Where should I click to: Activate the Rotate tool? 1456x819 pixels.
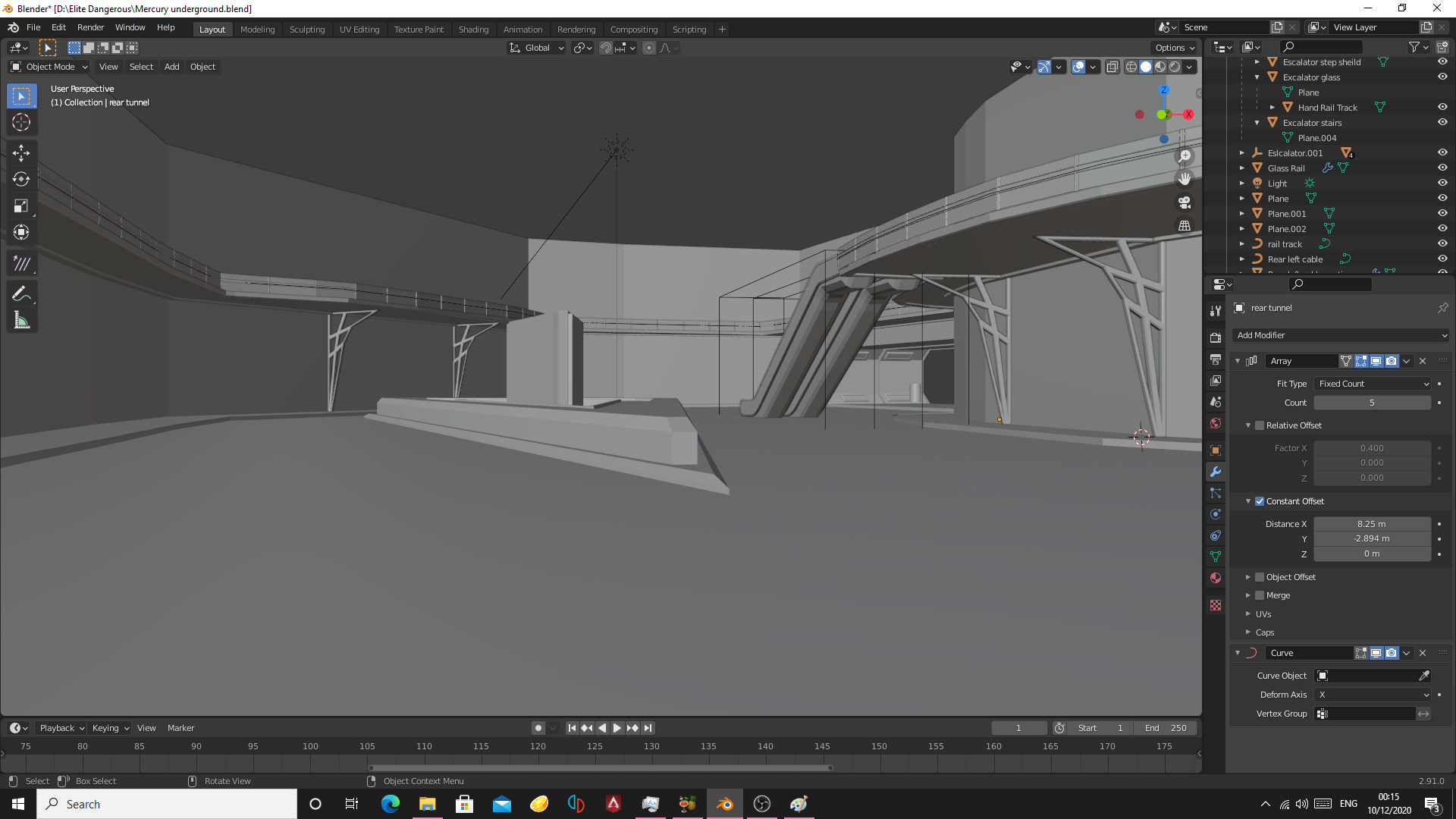(x=21, y=180)
